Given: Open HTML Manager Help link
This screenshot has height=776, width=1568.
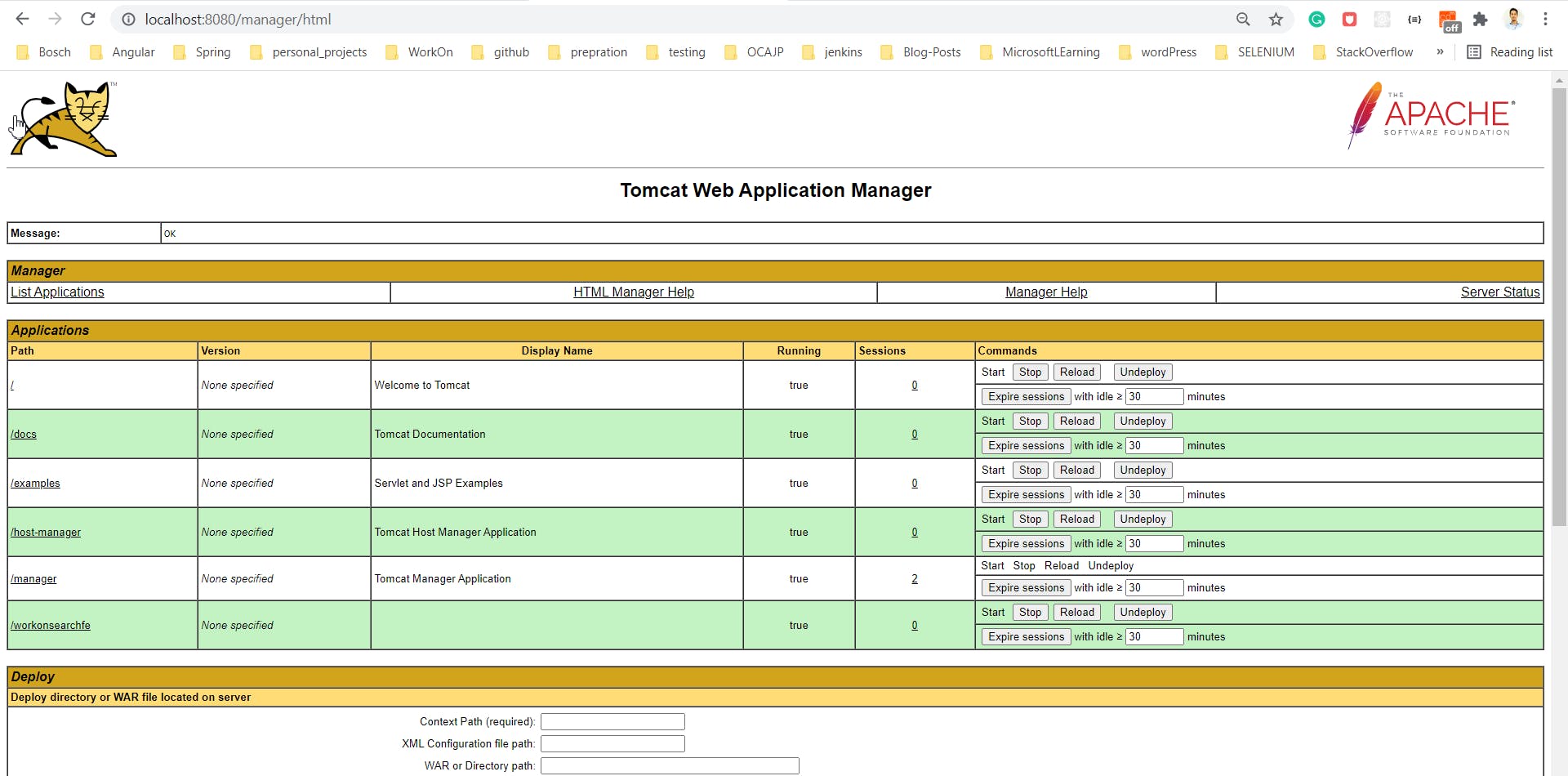Looking at the screenshot, I should (x=634, y=292).
